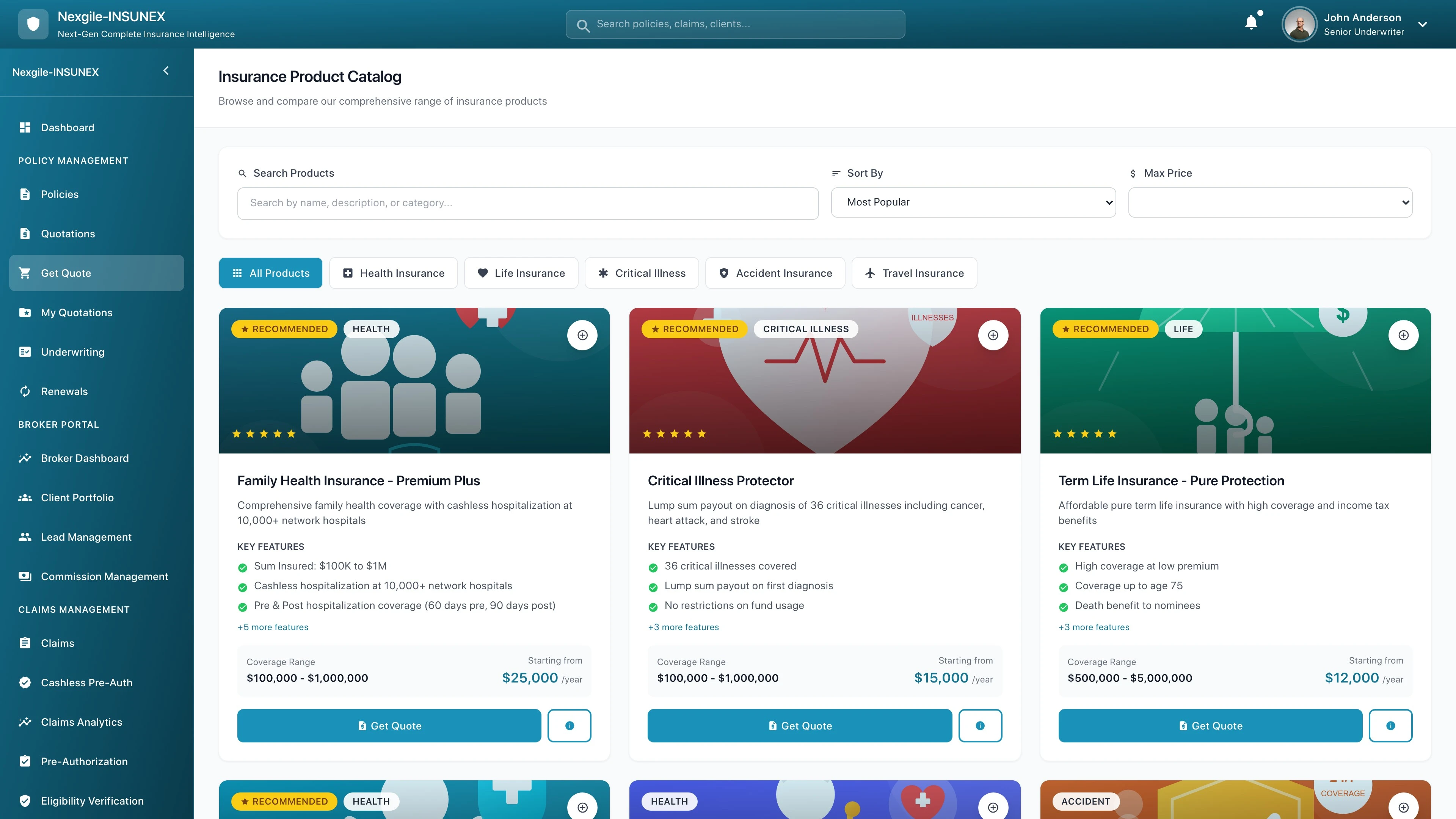Select the Health Insurance category tab

click(394, 273)
